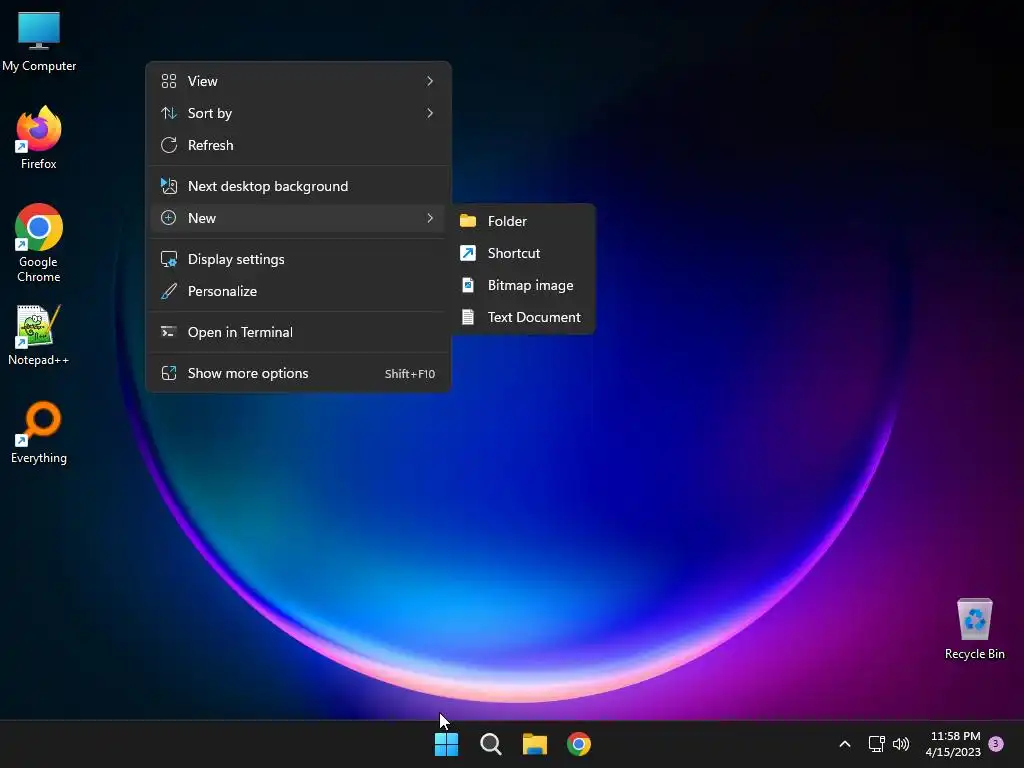The image size is (1024, 768).
Task: Click the yellow folder icon in the submenu
Action: [x=468, y=221]
